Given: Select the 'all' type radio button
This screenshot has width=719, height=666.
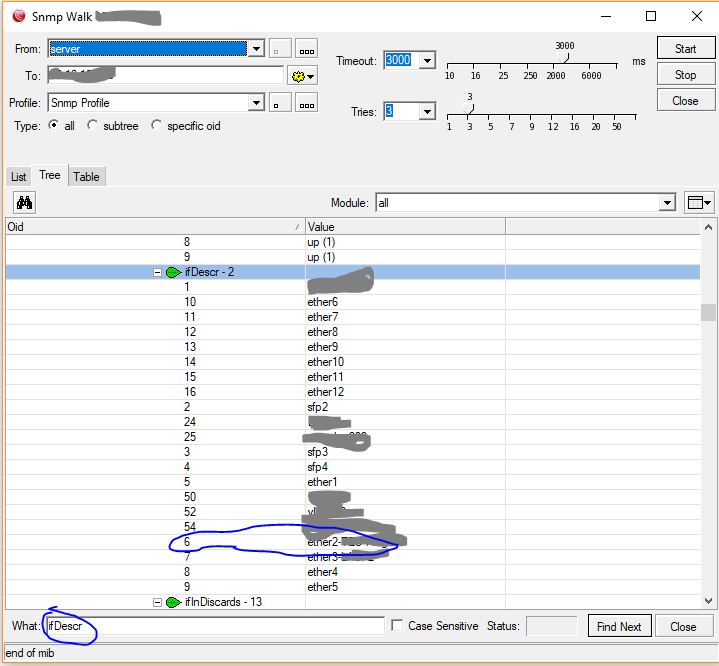Looking at the screenshot, I should 54,125.
